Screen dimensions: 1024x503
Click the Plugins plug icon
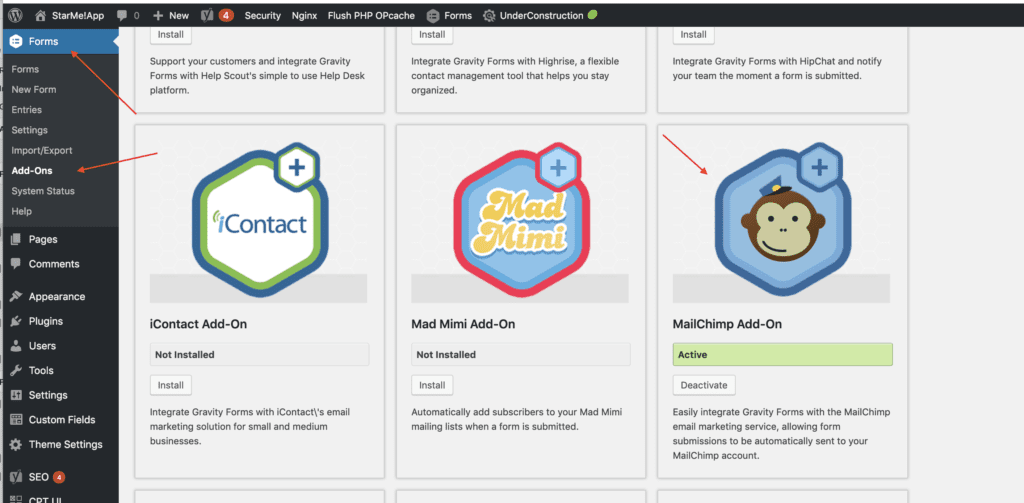tap(16, 321)
